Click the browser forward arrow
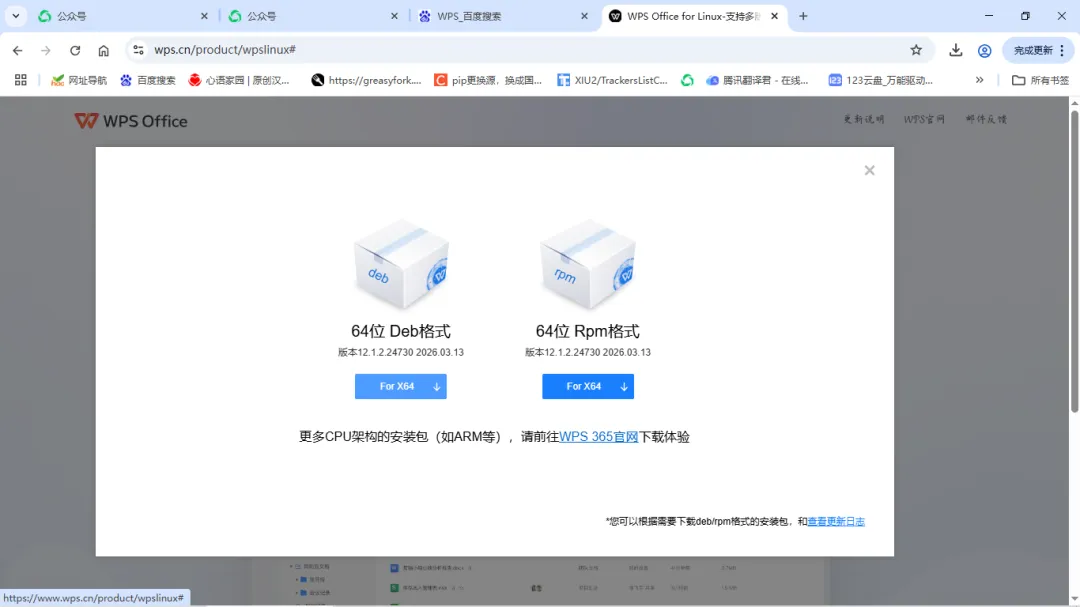The image size is (1080, 607). (x=45, y=50)
